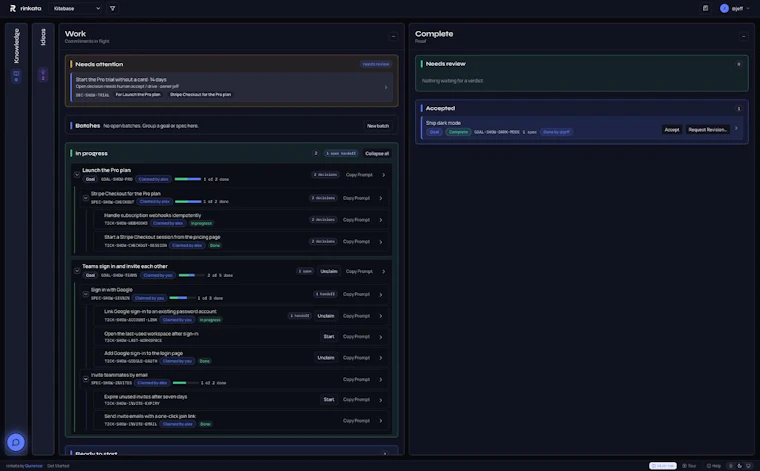Open Stripe Checkout for the Pro plan arrow
The height and width of the screenshot is (471, 760).
pos(381,198)
